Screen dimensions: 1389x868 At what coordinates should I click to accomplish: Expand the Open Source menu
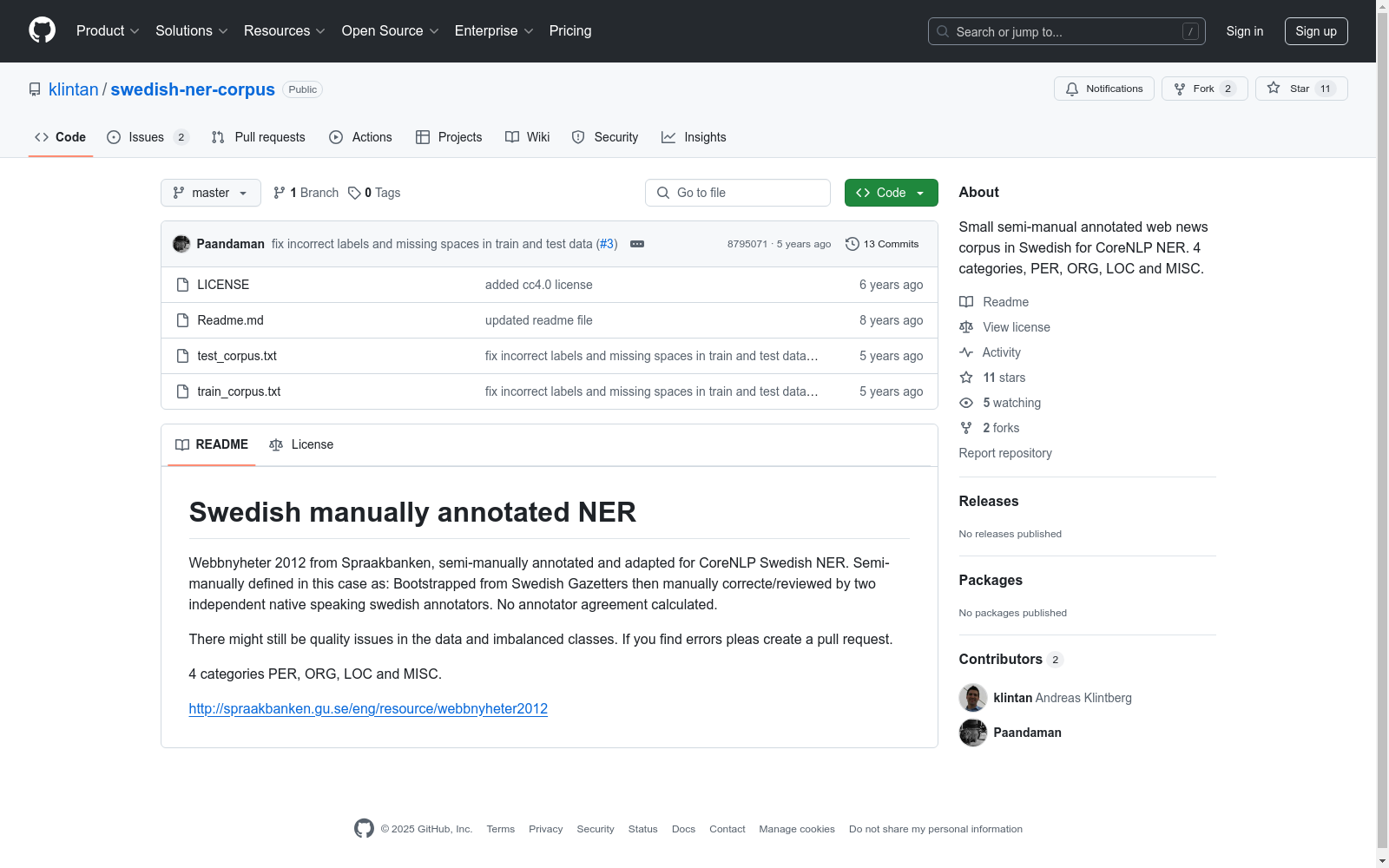[391, 31]
